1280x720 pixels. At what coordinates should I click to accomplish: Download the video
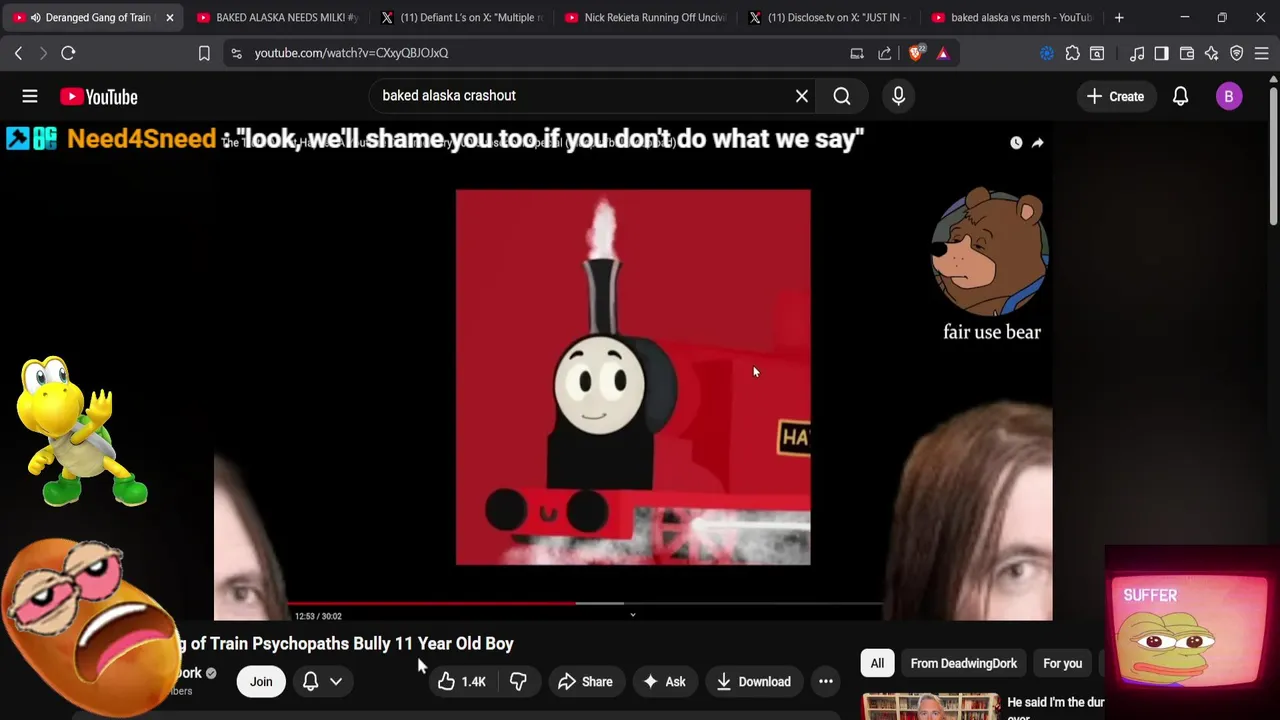pos(754,682)
